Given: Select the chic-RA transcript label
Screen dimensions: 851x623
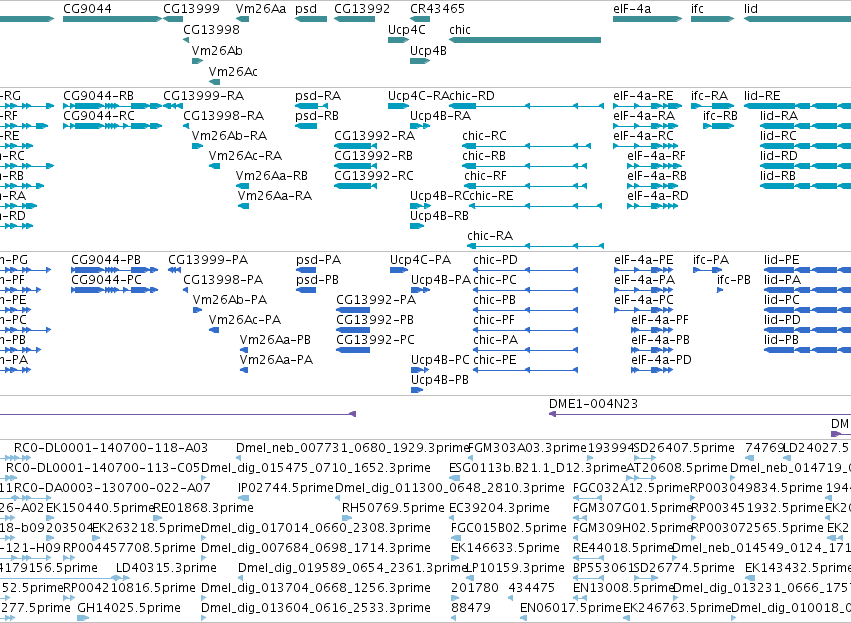Looking at the screenshot, I should (490, 236).
